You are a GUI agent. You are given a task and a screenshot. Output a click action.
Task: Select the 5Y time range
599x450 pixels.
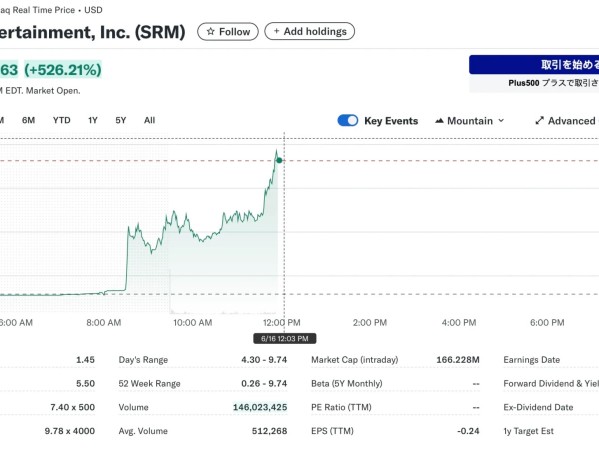(x=121, y=120)
